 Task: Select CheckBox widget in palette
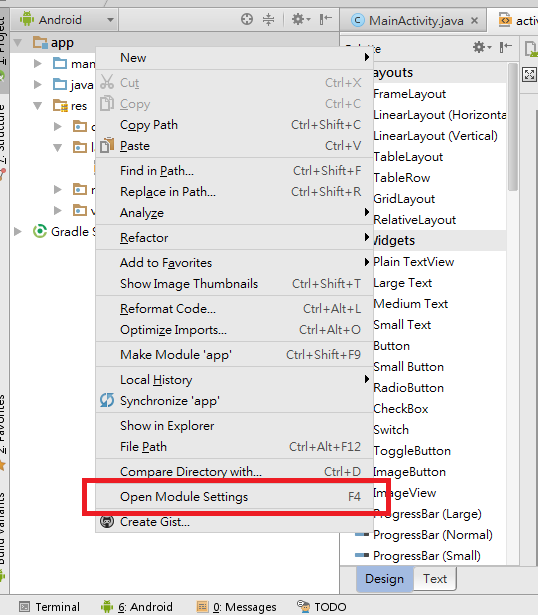pyautogui.click(x=401, y=409)
